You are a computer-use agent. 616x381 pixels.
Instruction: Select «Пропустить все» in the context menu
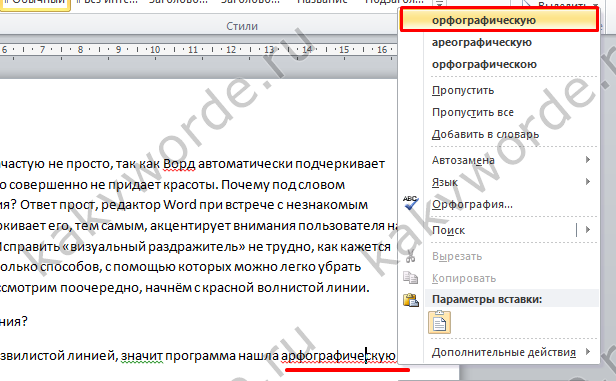473,112
